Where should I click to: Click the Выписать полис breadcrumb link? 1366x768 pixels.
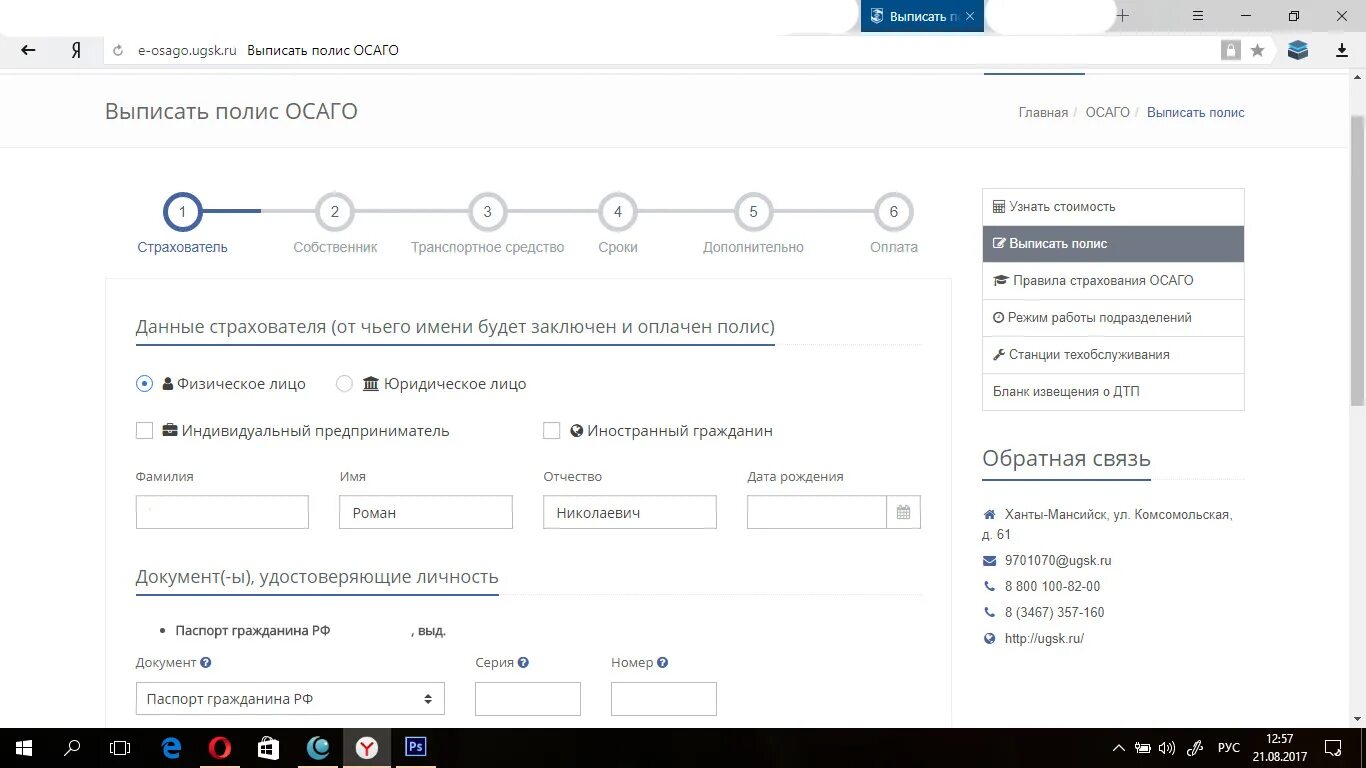click(1196, 113)
